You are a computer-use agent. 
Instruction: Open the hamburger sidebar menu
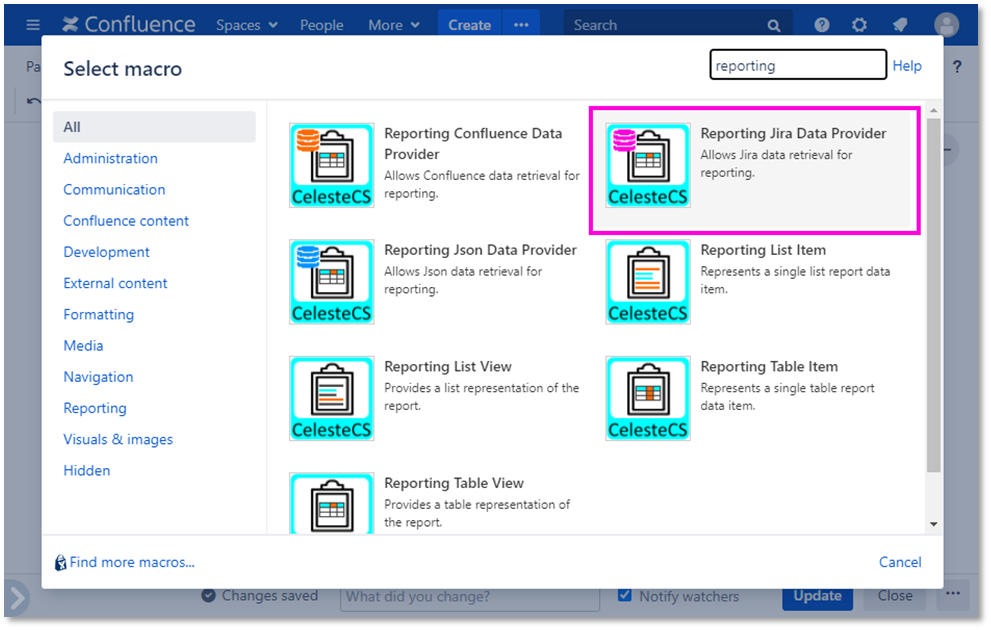point(33,25)
